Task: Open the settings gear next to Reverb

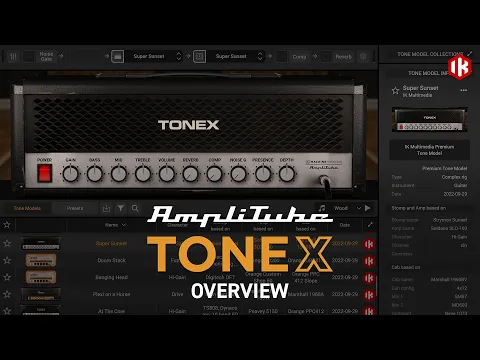Action: [x=363, y=57]
